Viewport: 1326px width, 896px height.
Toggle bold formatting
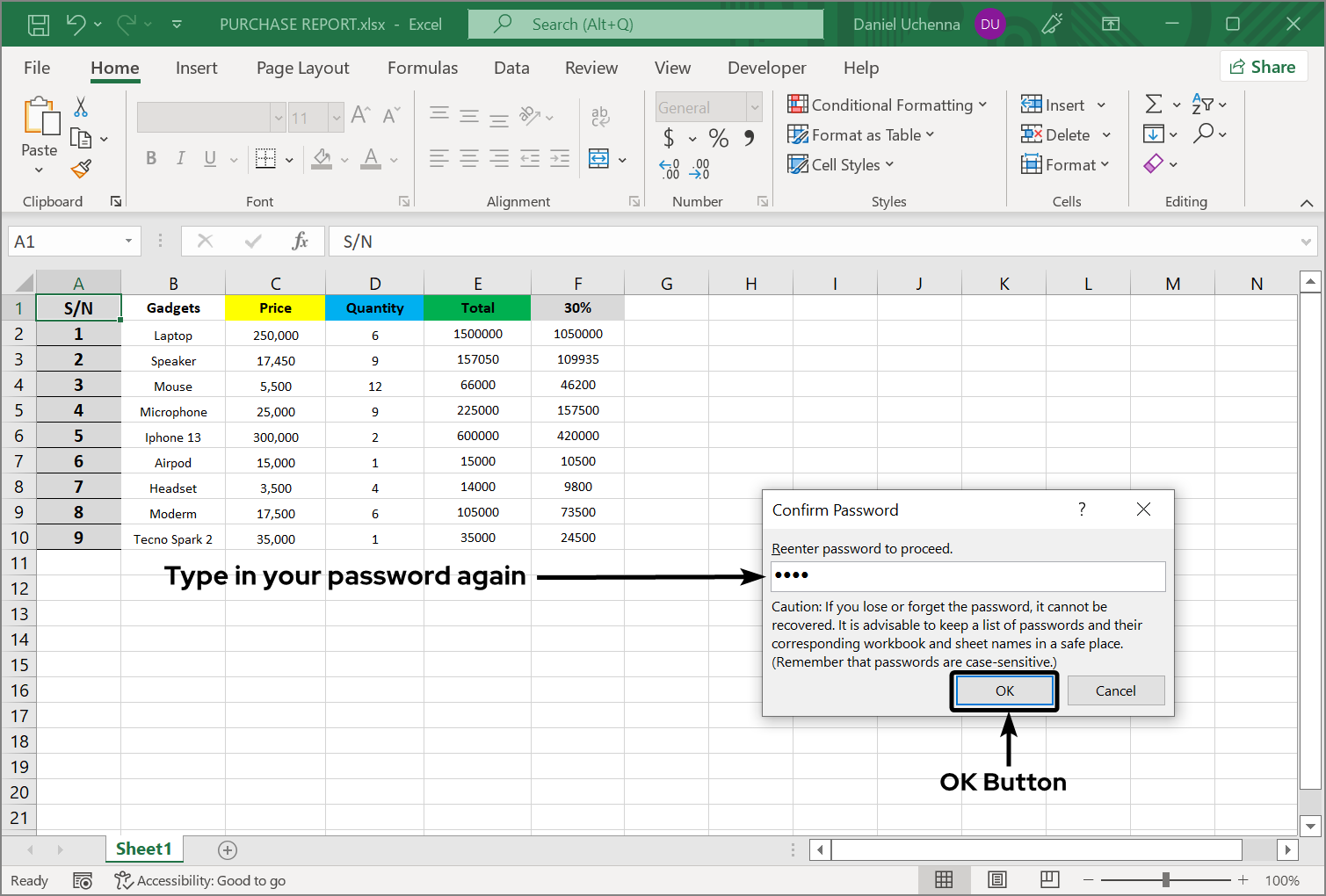pyautogui.click(x=150, y=158)
